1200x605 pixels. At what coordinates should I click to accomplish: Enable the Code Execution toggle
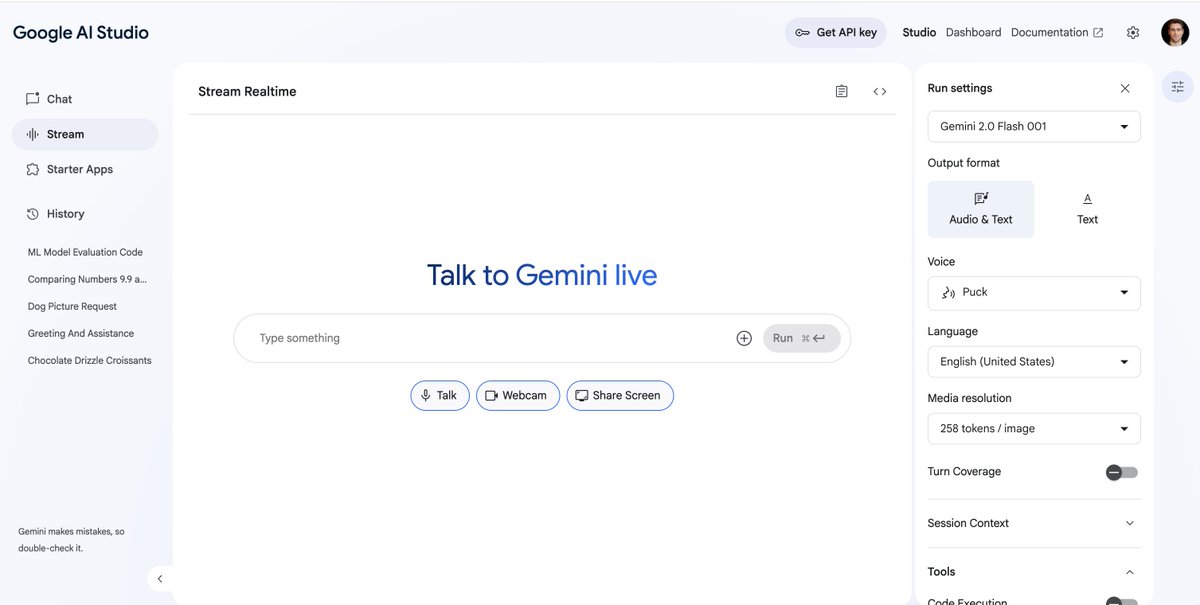tap(1120, 600)
